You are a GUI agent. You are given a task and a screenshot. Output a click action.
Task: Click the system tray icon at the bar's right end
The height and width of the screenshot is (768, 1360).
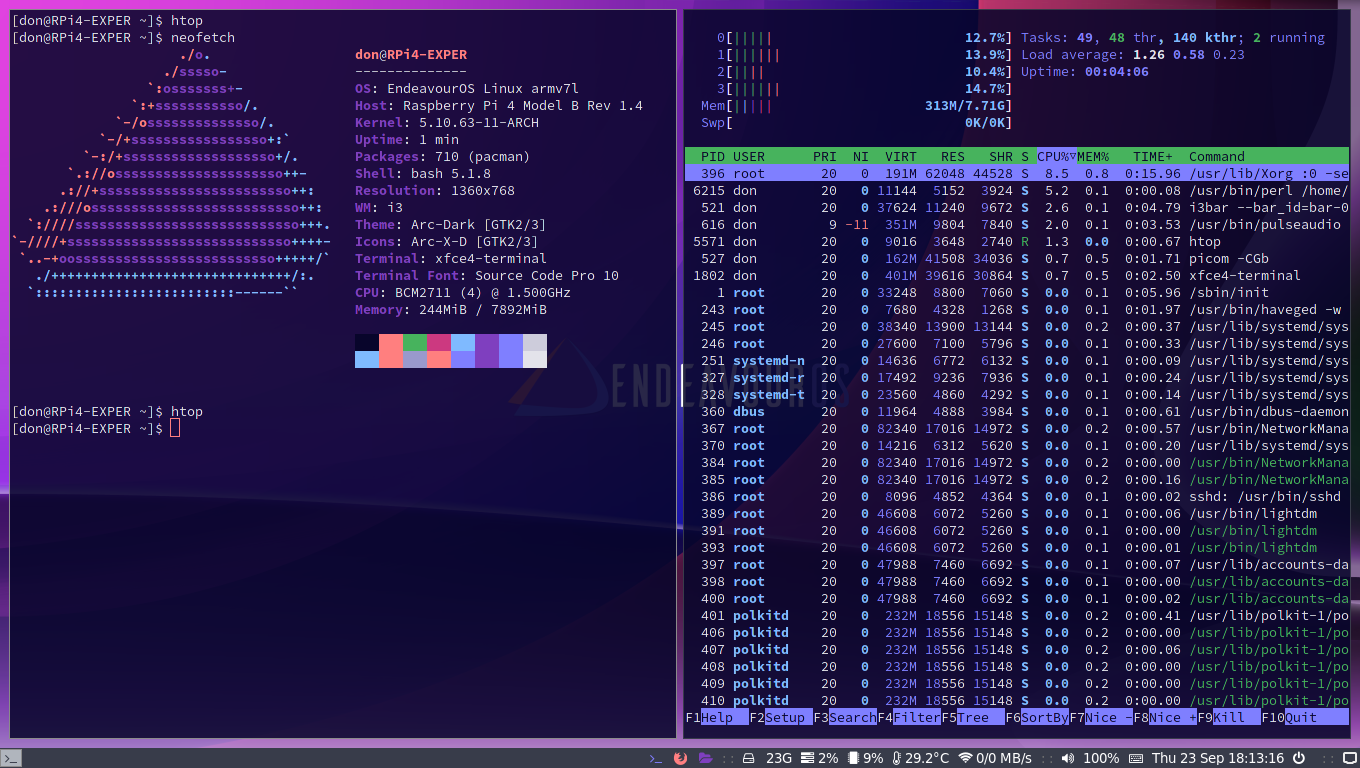click(1349, 758)
